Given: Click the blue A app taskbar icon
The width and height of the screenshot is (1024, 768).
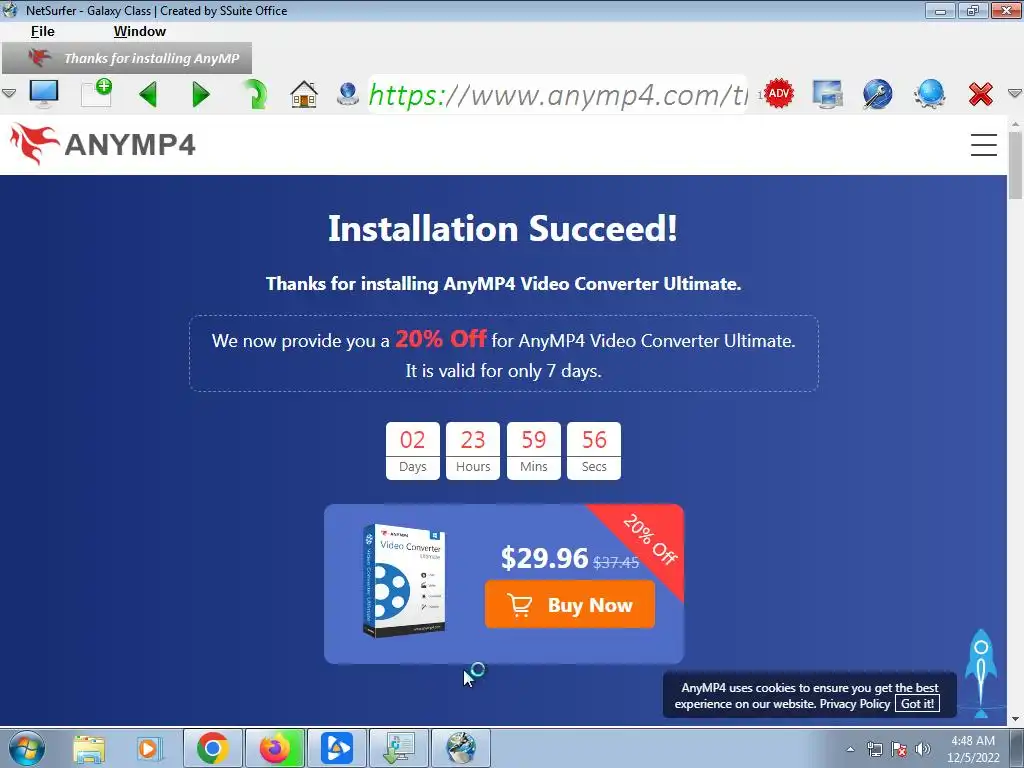Looking at the screenshot, I should 336,748.
